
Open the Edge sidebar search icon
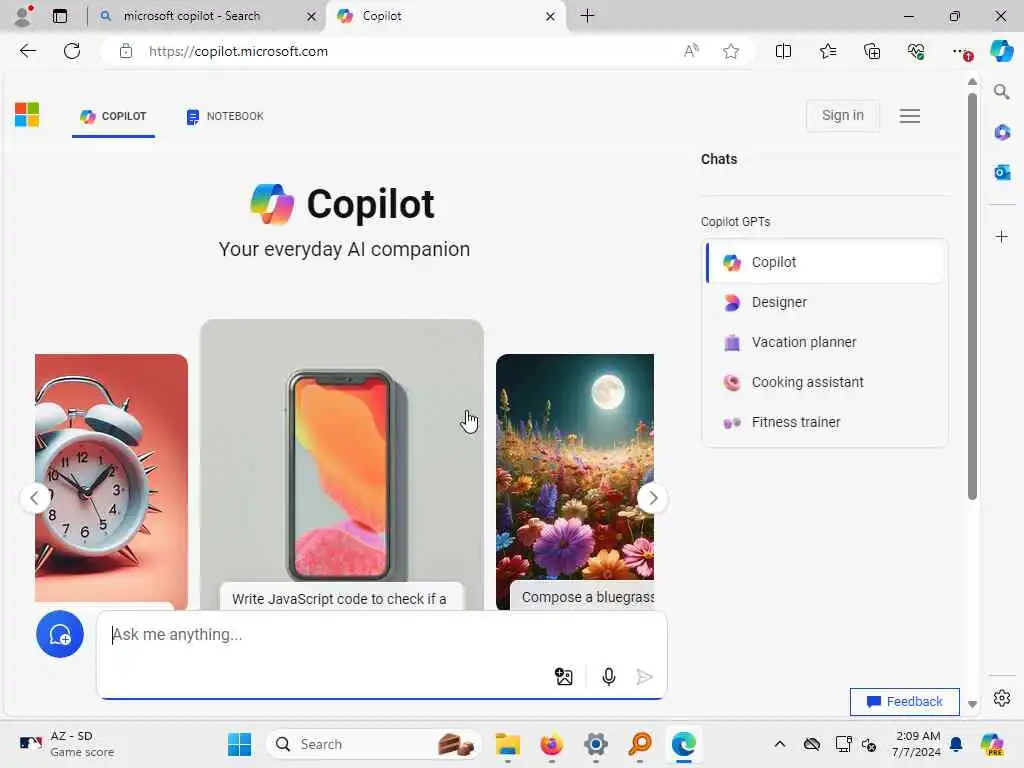(1001, 91)
